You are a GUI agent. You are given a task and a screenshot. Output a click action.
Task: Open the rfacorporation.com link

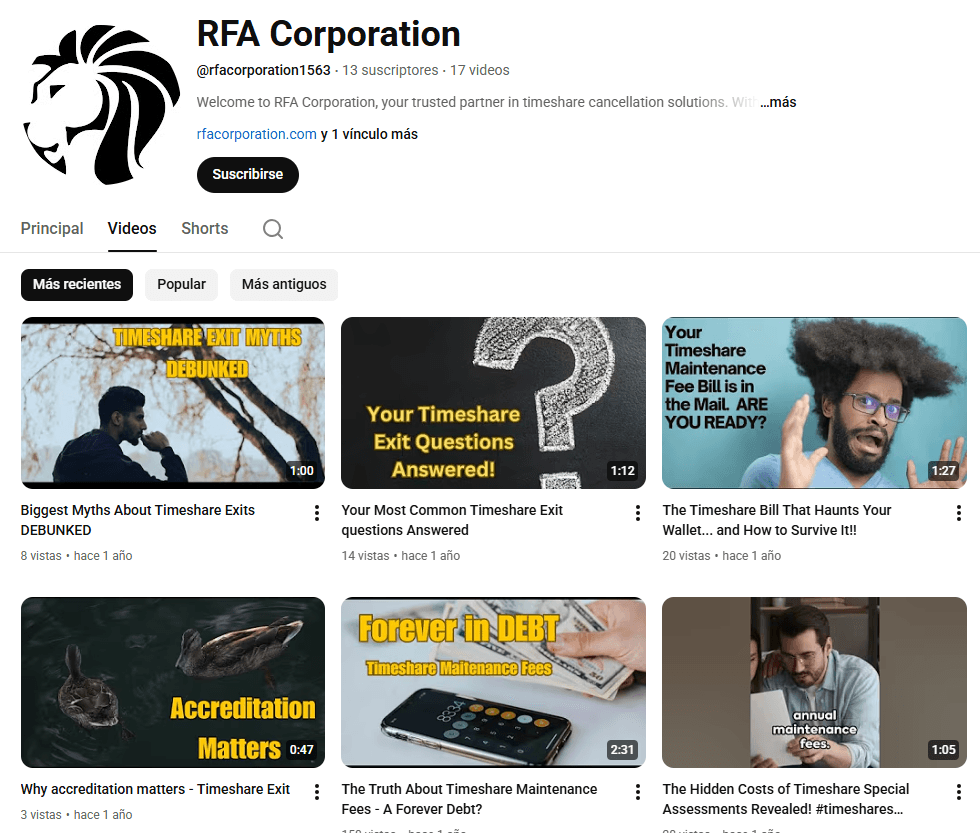pos(257,134)
